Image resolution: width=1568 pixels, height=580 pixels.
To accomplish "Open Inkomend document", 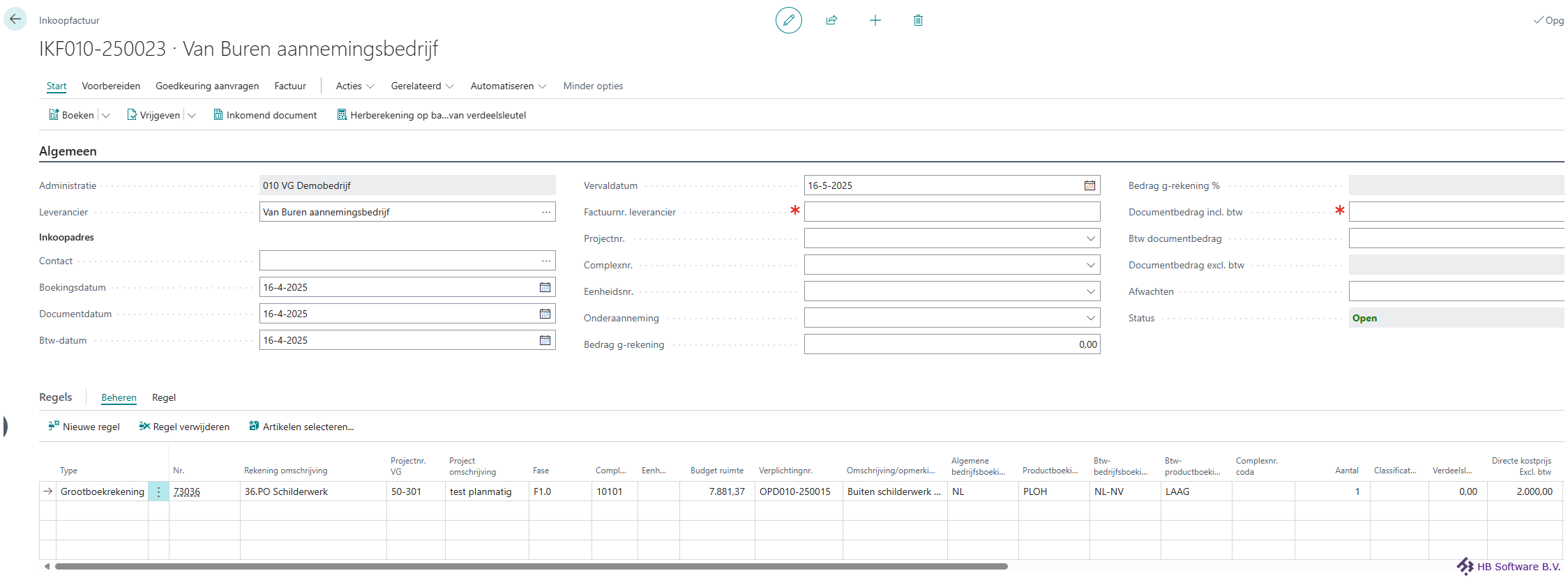I will point(265,115).
